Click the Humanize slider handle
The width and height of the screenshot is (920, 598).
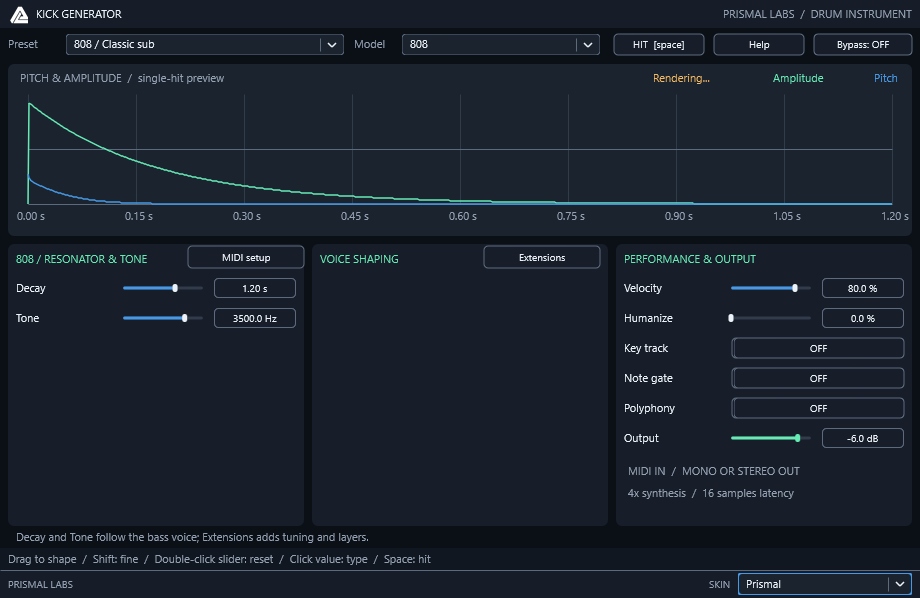coord(731,318)
